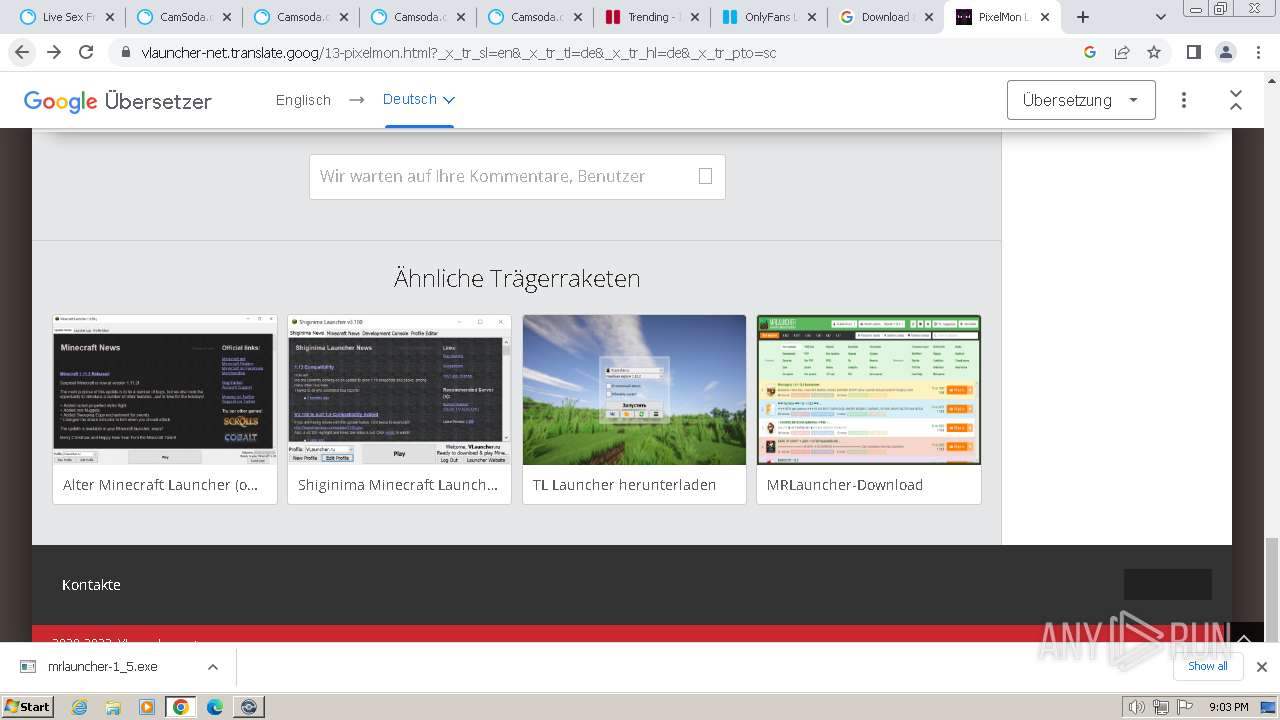Screen dimensions: 1280x720
Task: Open a new browser tab
Action: [1082, 17]
